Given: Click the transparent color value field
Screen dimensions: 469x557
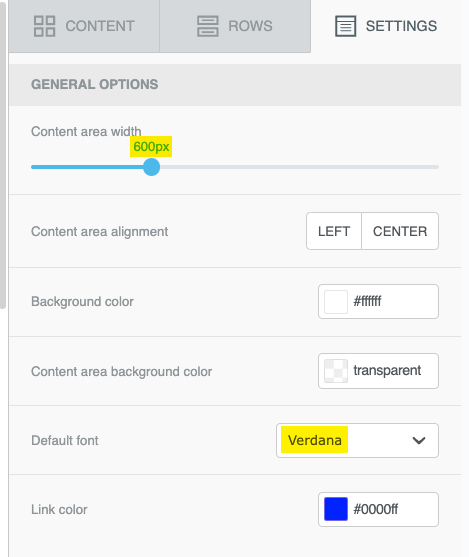Looking at the screenshot, I should click(x=378, y=371).
